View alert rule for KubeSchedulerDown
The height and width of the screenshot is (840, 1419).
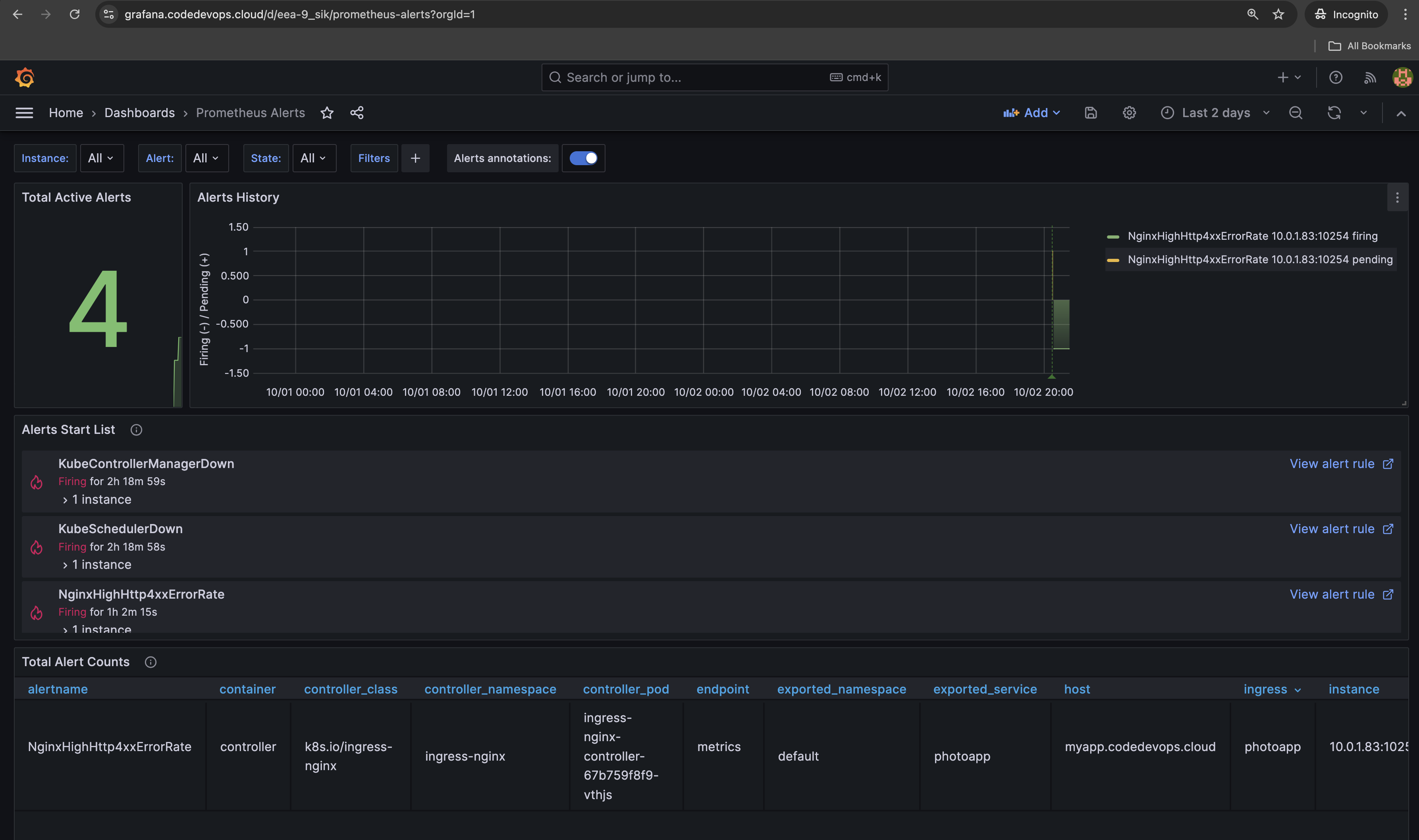[x=1341, y=529]
